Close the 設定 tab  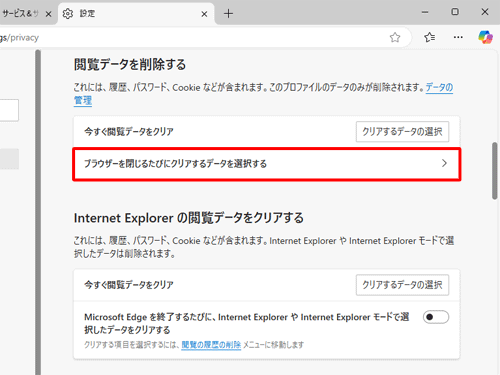tap(204, 14)
